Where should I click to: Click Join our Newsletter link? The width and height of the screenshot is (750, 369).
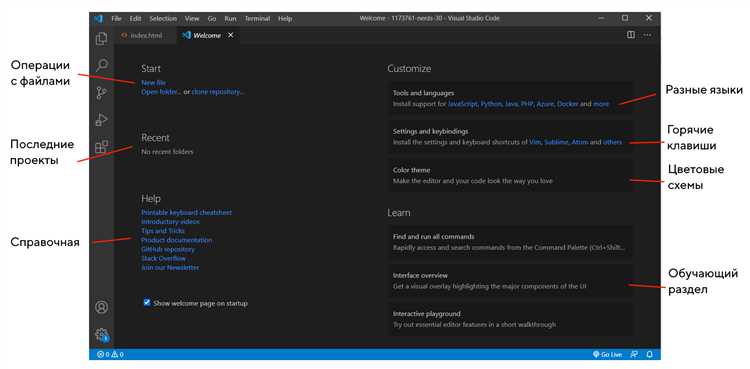(170, 268)
